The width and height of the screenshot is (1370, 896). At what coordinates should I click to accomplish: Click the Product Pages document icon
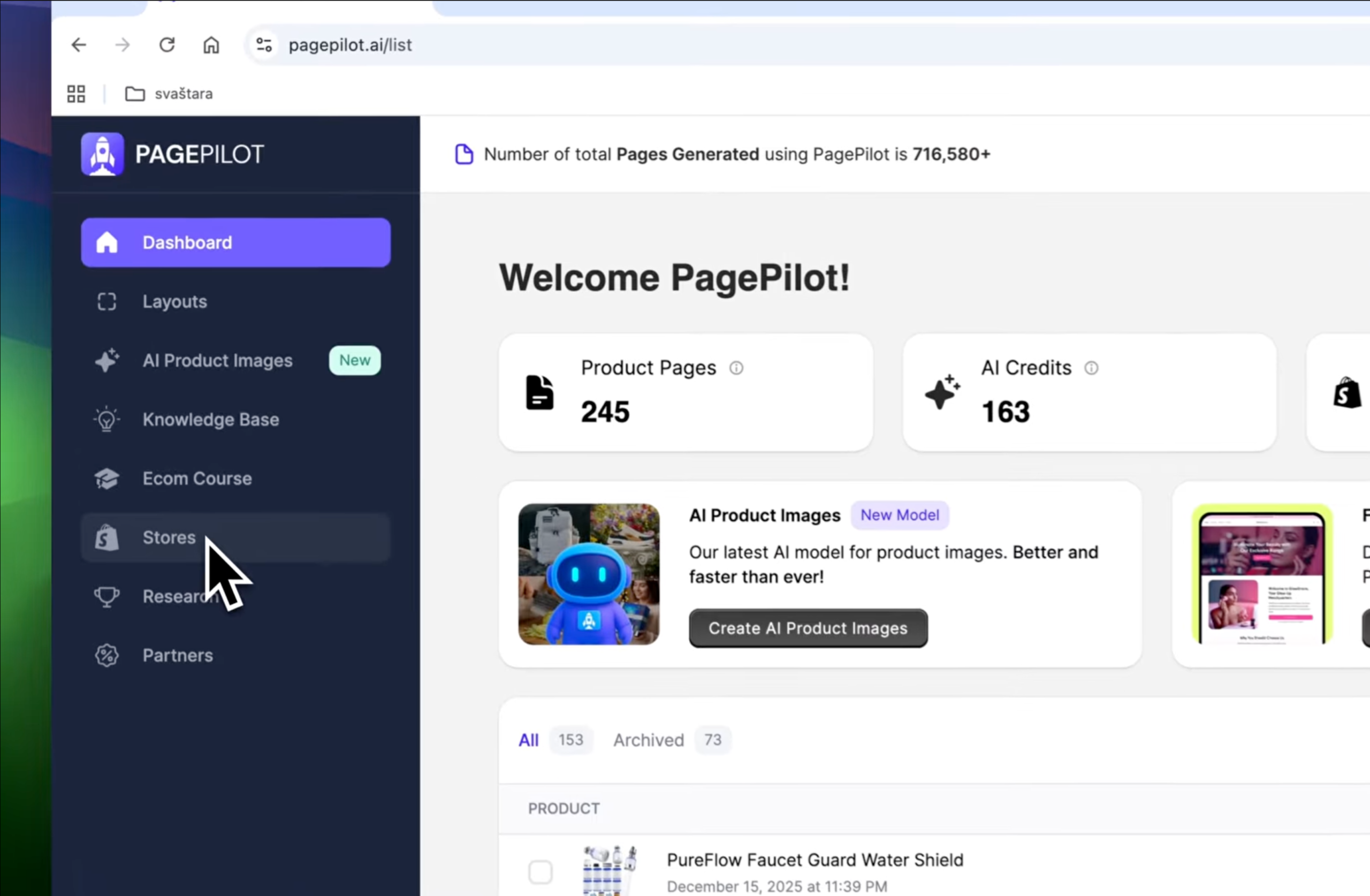tap(540, 393)
